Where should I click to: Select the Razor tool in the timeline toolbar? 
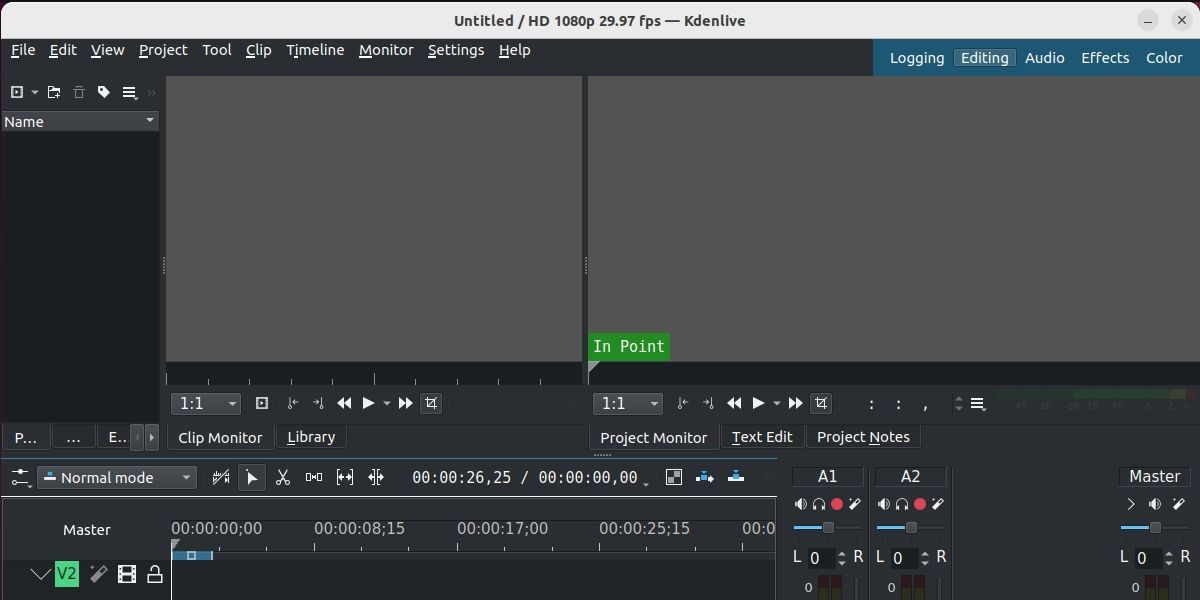pos(283,477)
